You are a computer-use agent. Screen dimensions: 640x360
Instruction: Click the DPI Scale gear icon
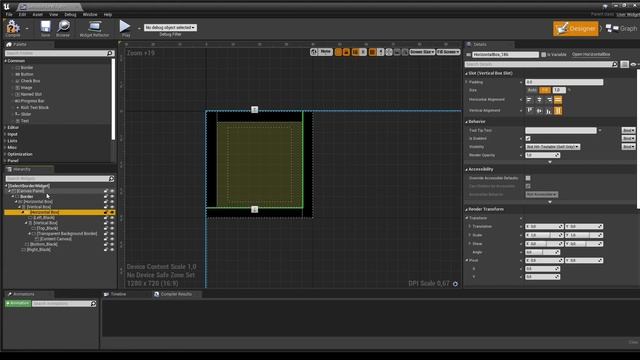coord(456,284)
